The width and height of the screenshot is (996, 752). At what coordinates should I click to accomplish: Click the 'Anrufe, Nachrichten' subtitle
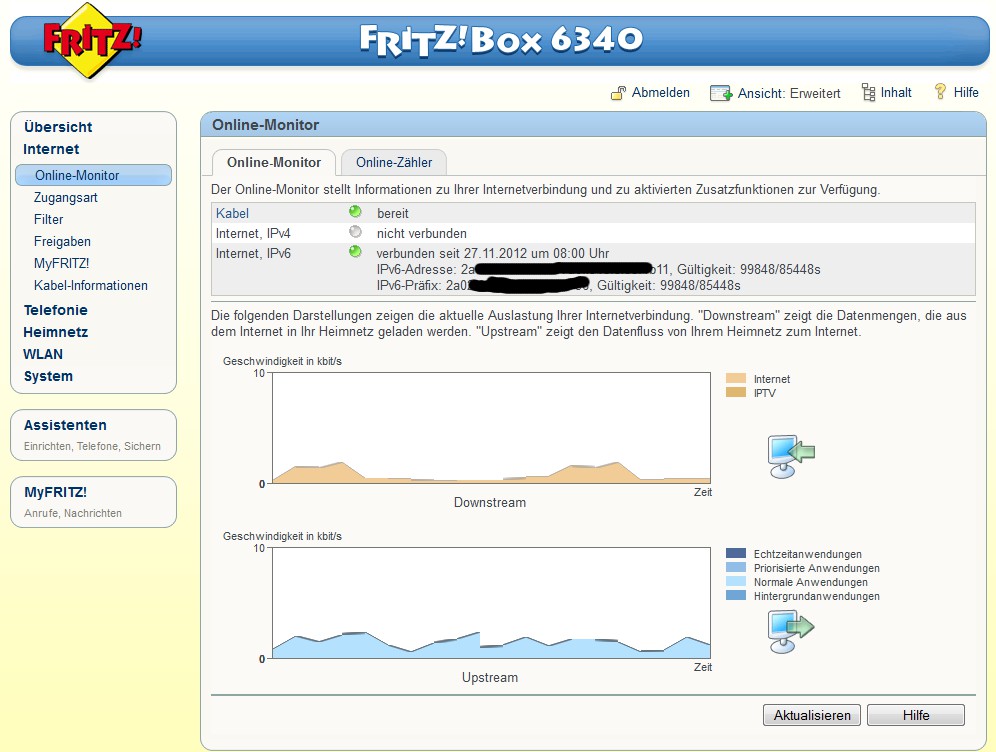coord(72,513)
